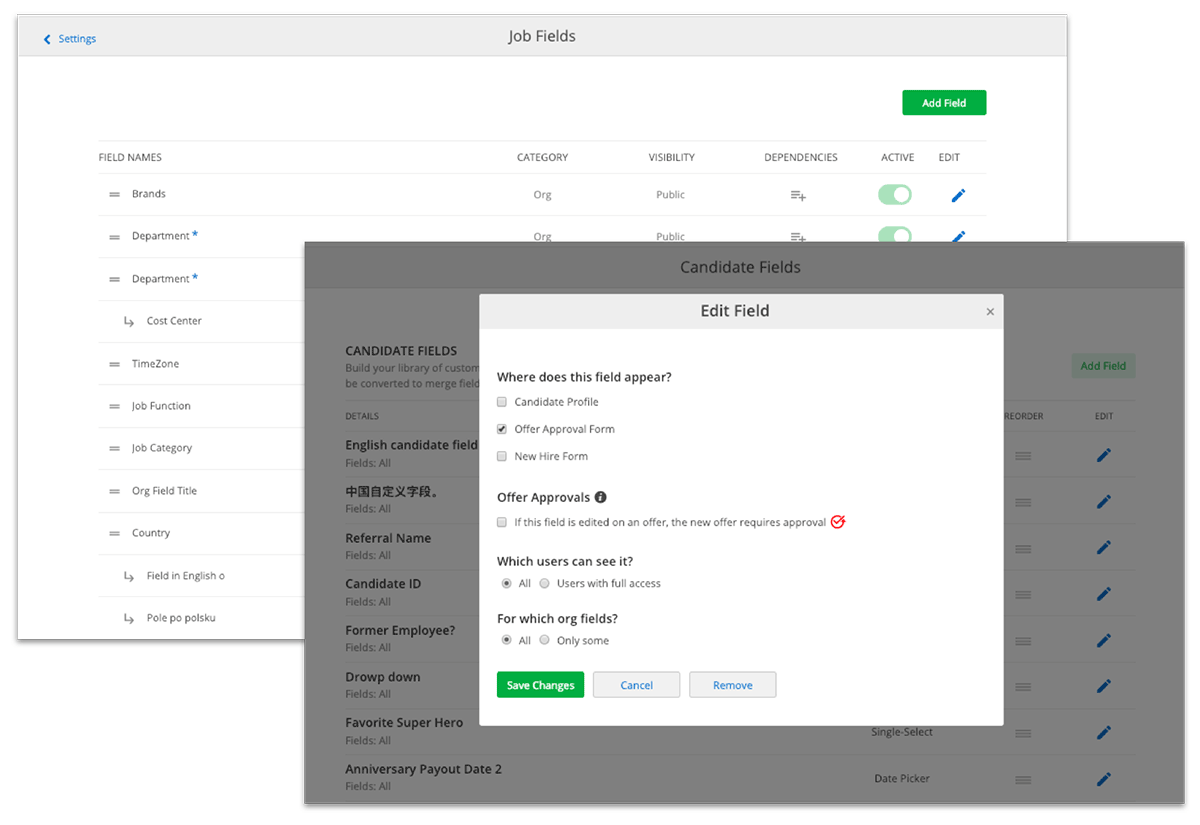Click the Candidate ID field name
This screenshot has width=1200, height=825.
click(x=383, y=584)
